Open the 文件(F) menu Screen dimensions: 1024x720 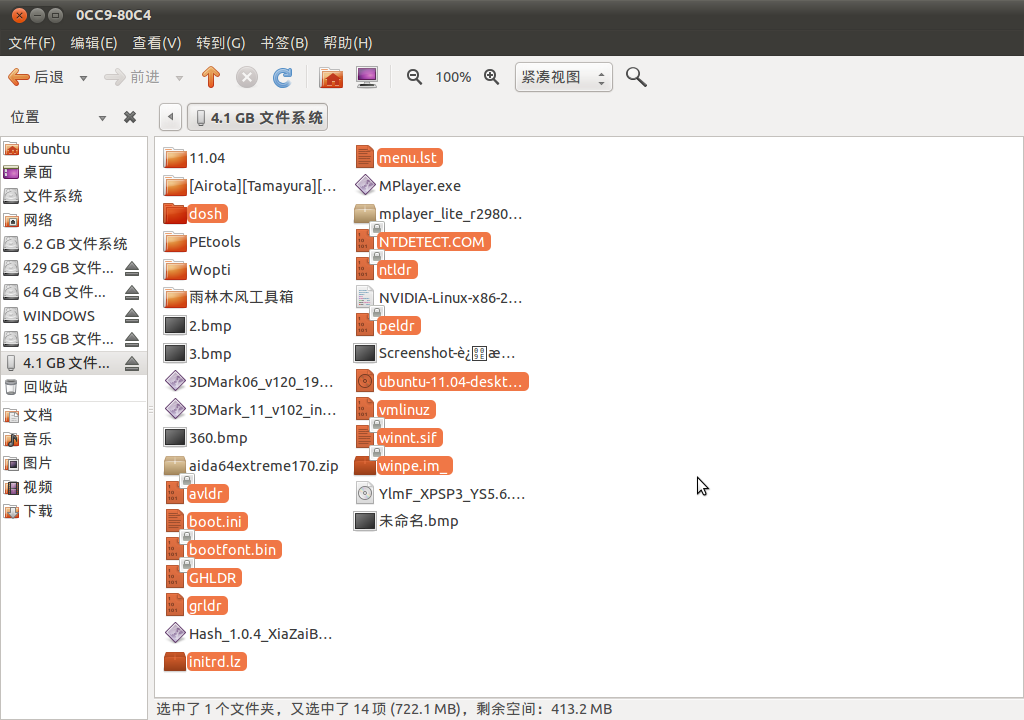(31, 43)
